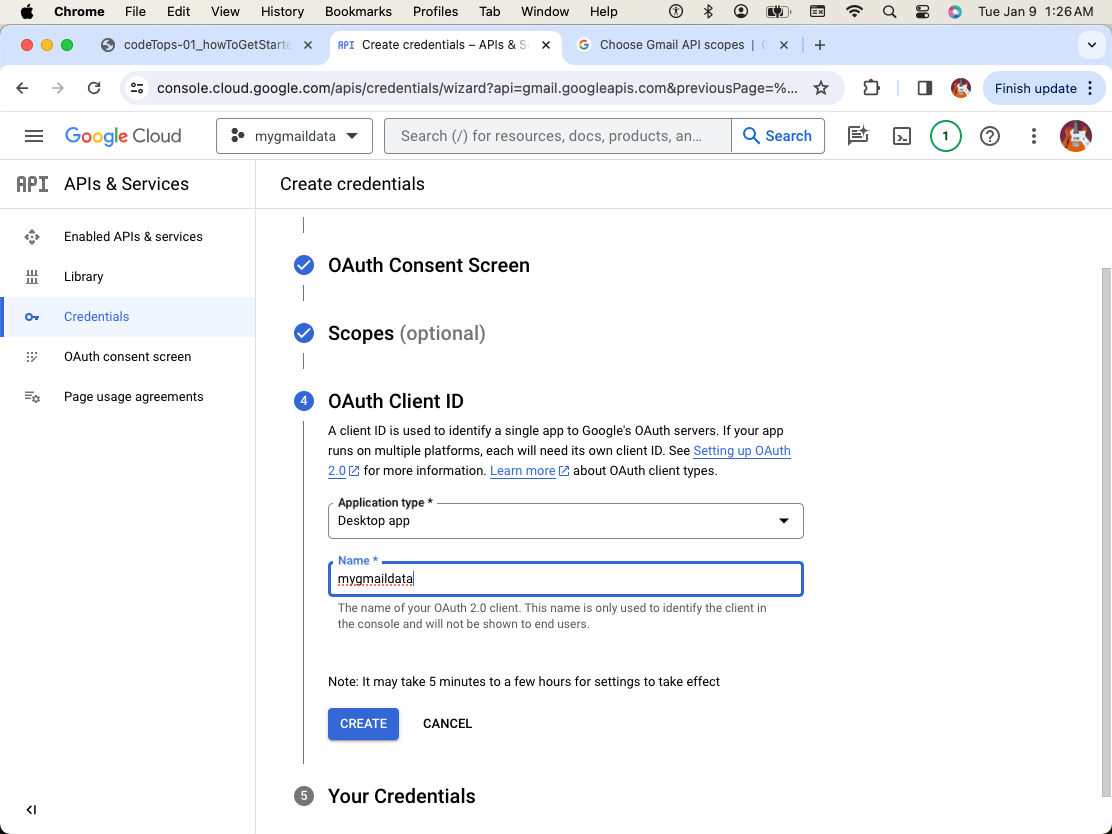Viewport: 1112px width, 834px height.
Task: Select OAuth consent screen in sidebar
Action: [x=128, y=357]
